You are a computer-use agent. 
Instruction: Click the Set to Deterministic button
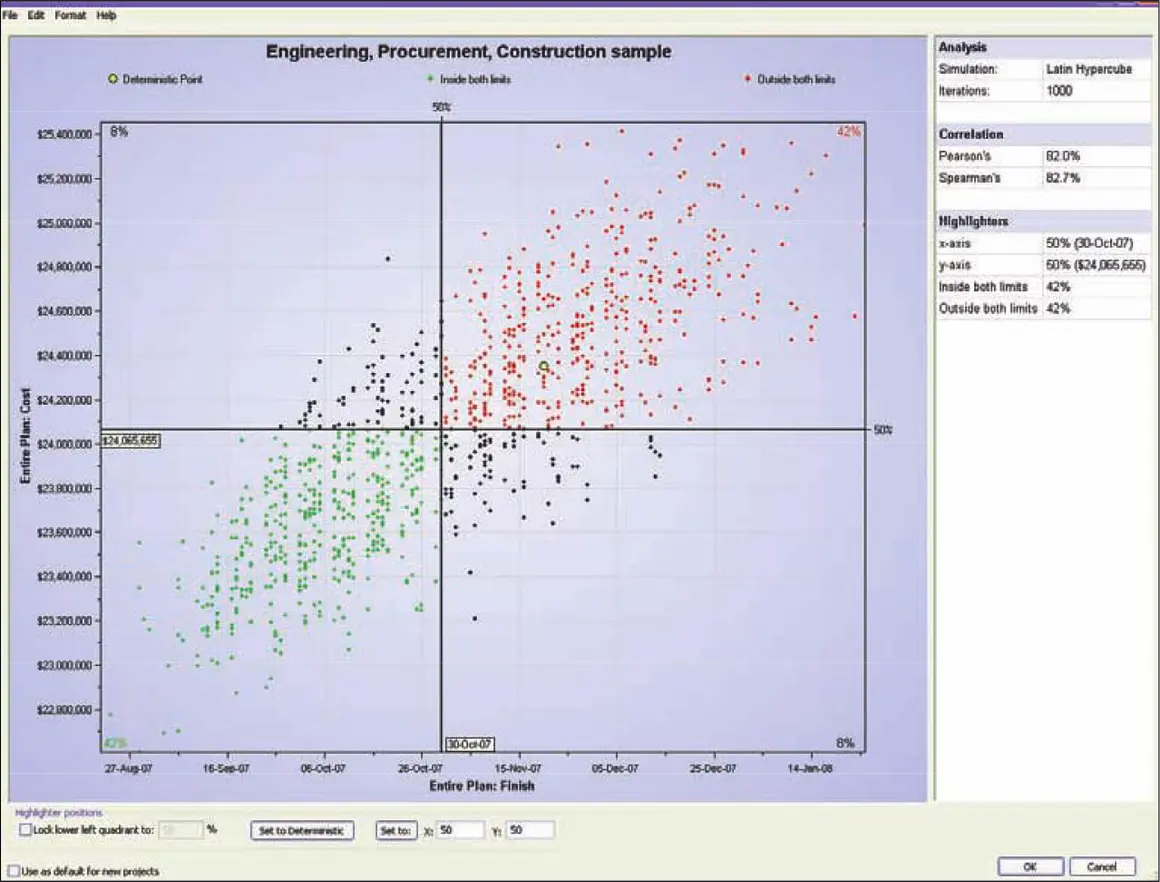302,831
